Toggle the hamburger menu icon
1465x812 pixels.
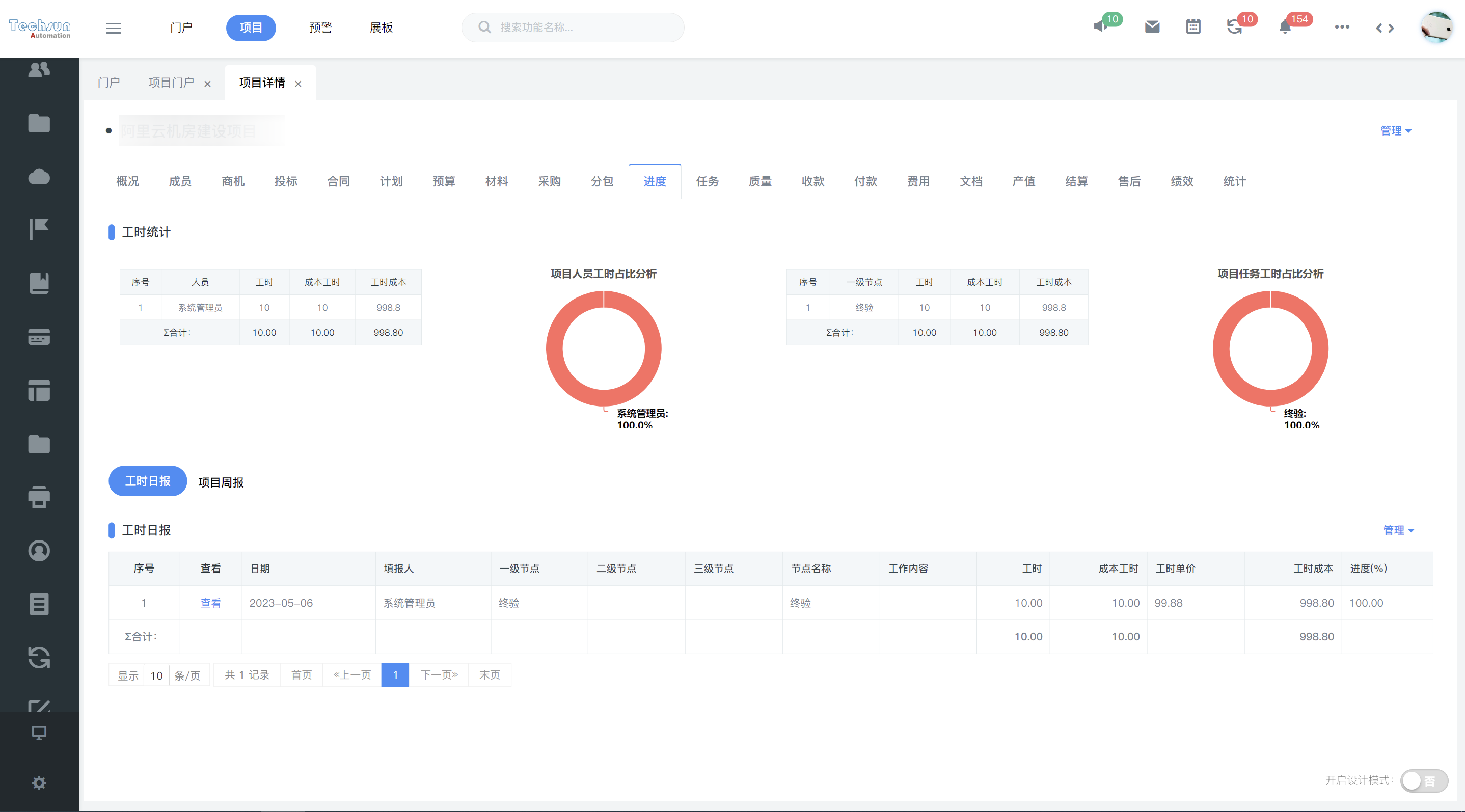point(113,28)
